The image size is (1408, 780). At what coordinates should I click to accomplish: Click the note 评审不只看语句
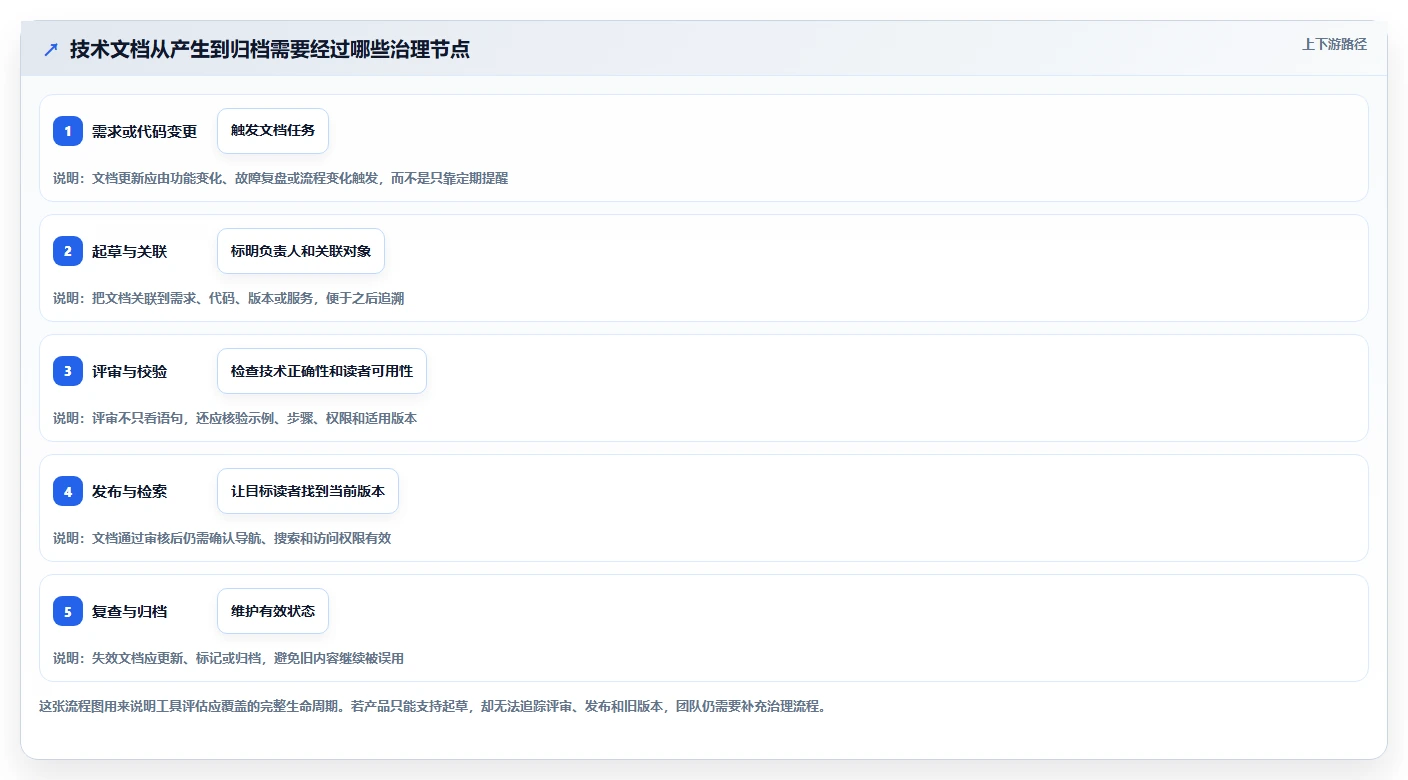click(x=235, y=418)
